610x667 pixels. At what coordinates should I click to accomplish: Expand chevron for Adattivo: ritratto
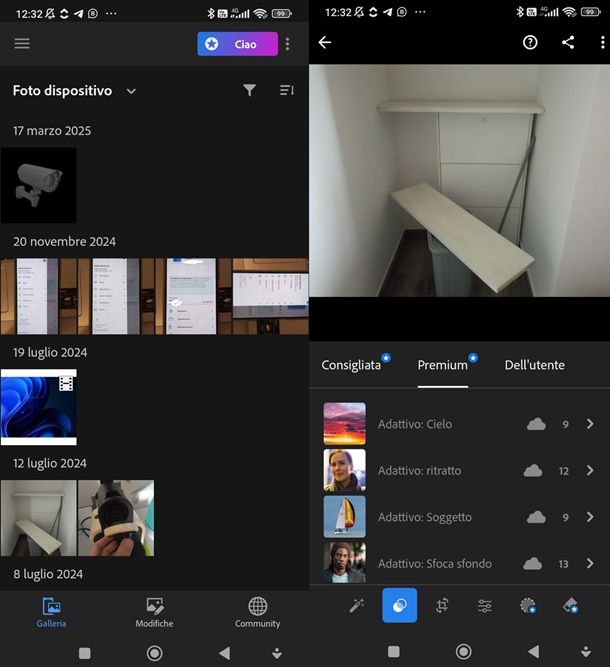coord(590,470)
